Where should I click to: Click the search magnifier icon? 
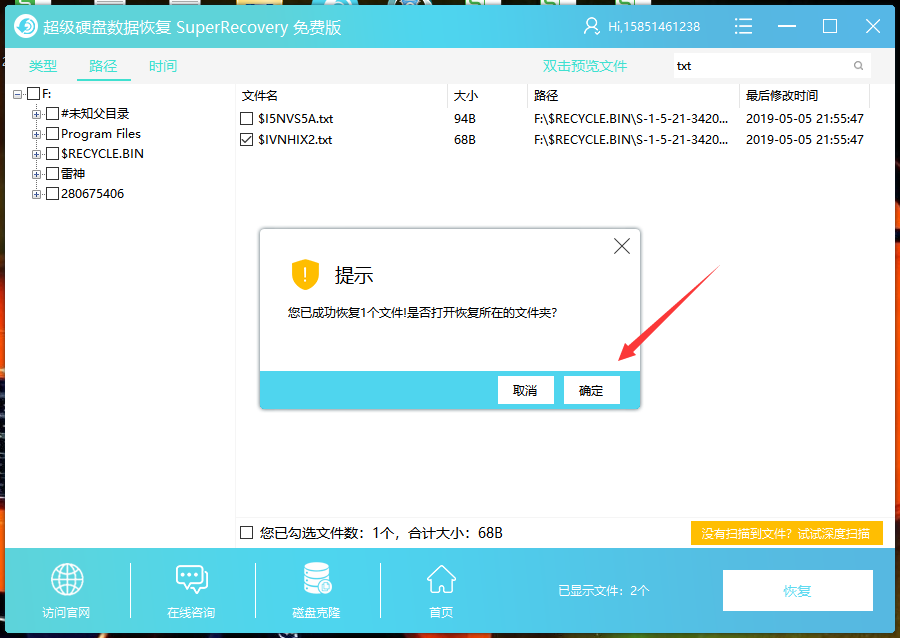pos(858,65)
